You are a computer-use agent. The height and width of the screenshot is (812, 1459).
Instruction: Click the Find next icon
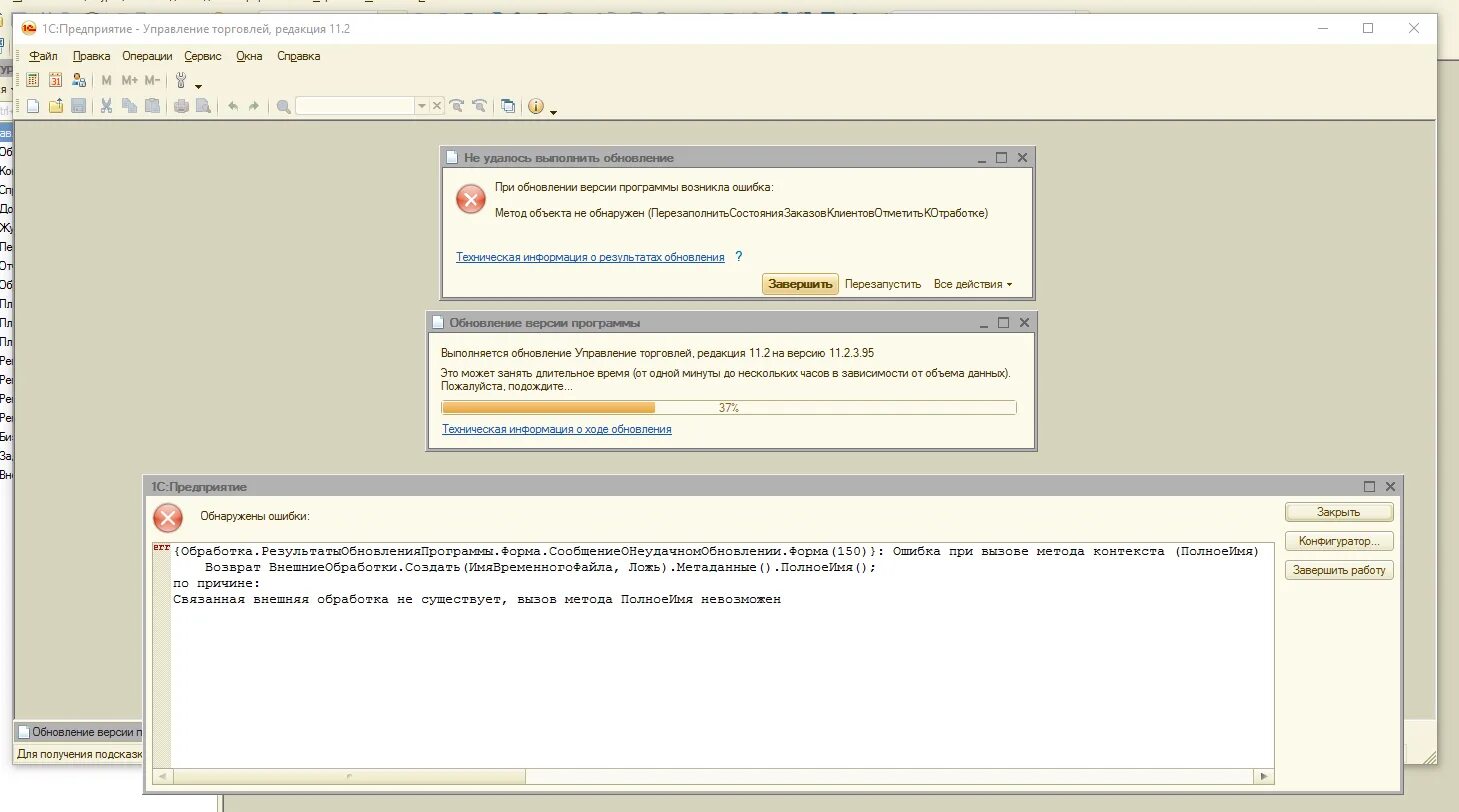click(457, 106)
